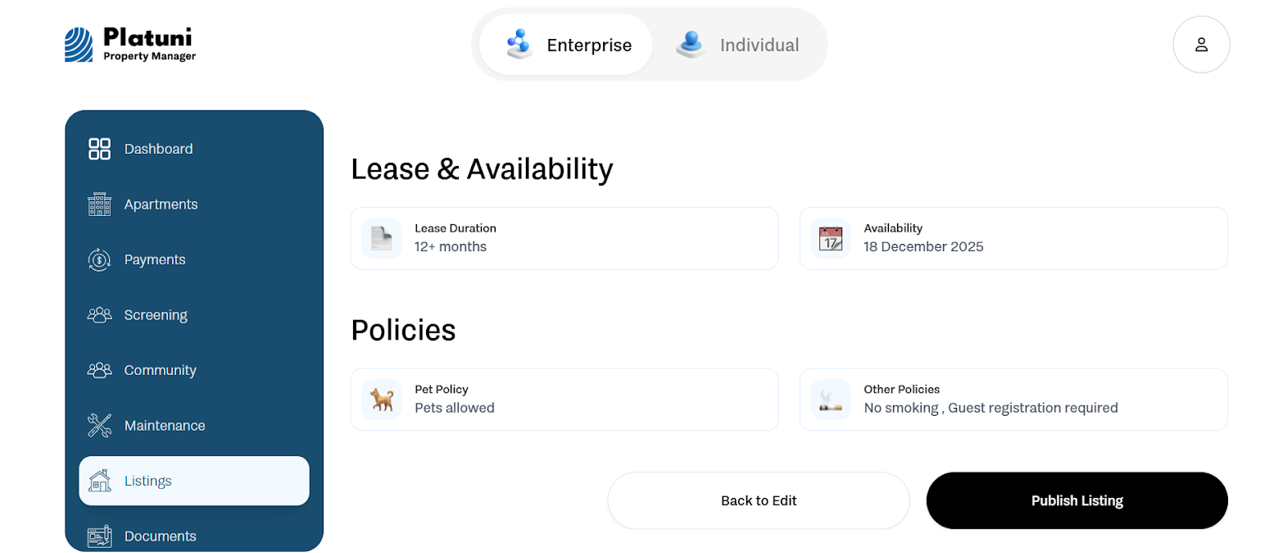Open the Payments menu item
1280x553 pixels.
point(194,260)
